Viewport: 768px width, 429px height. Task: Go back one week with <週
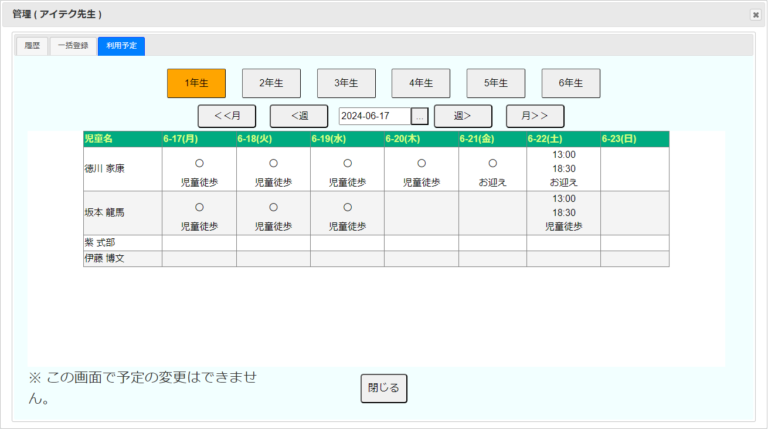[x=298, y=116]
